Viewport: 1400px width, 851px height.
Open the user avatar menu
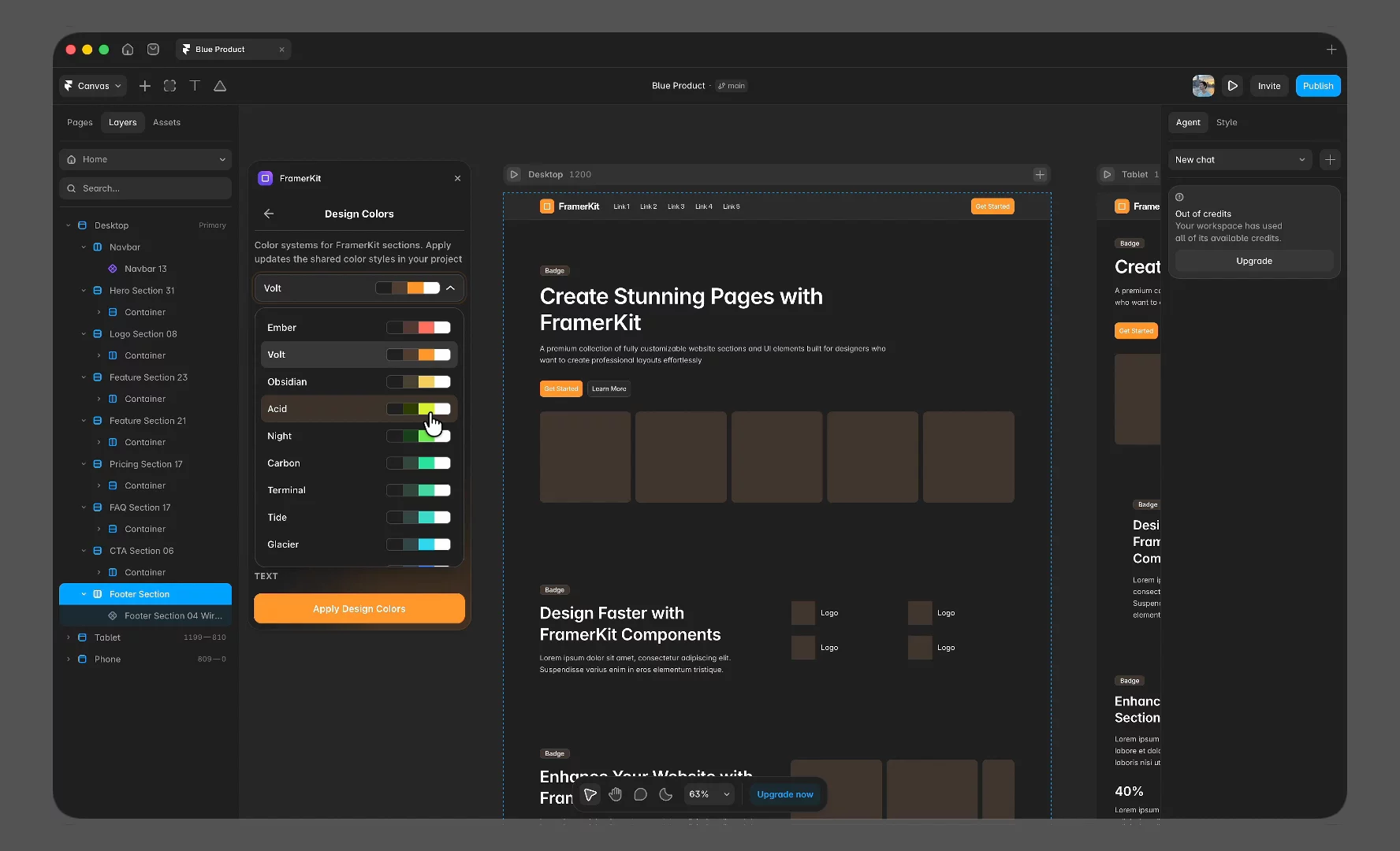[1203, 86]
